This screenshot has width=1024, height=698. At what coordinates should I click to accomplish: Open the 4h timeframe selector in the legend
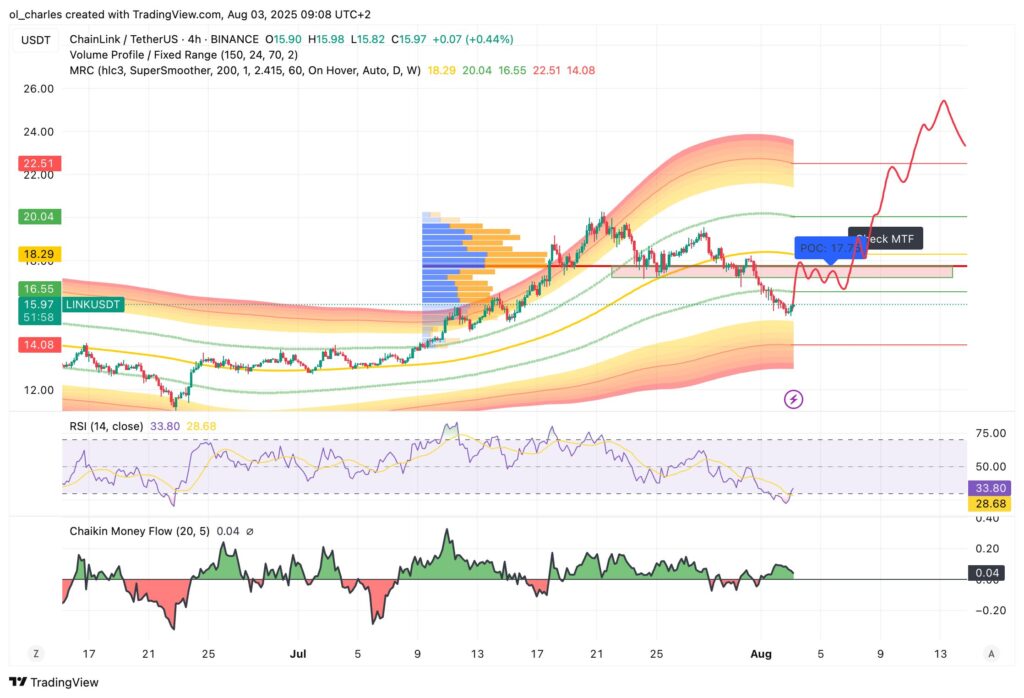coord(195,39)
